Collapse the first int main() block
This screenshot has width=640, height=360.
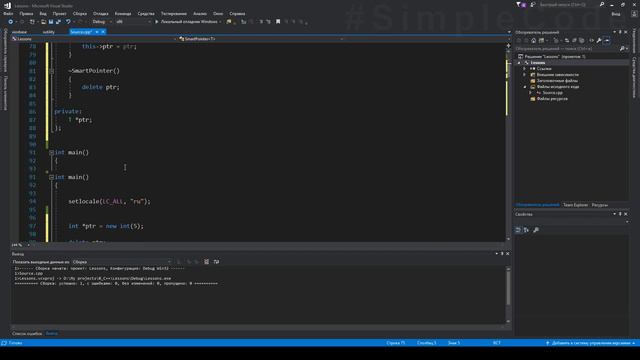click(x=51, y=153)
